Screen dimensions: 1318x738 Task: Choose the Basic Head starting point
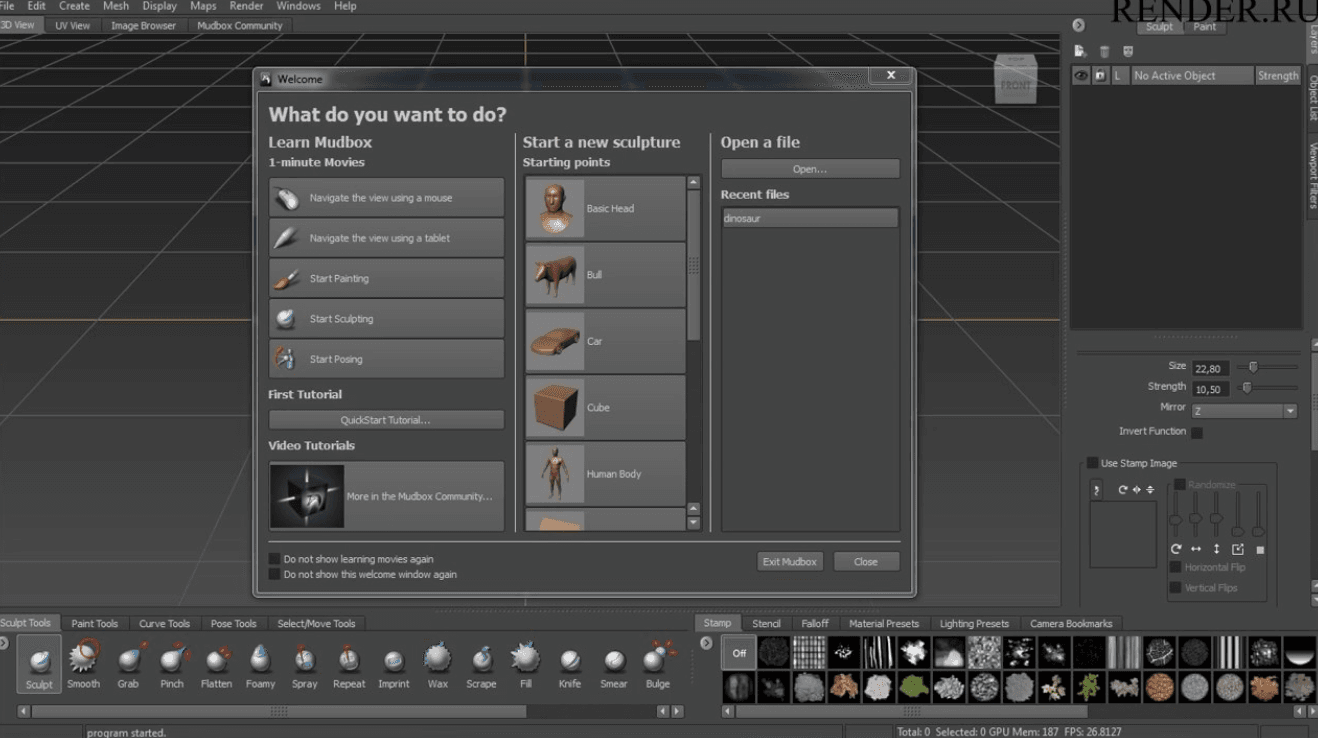[605, 208]
